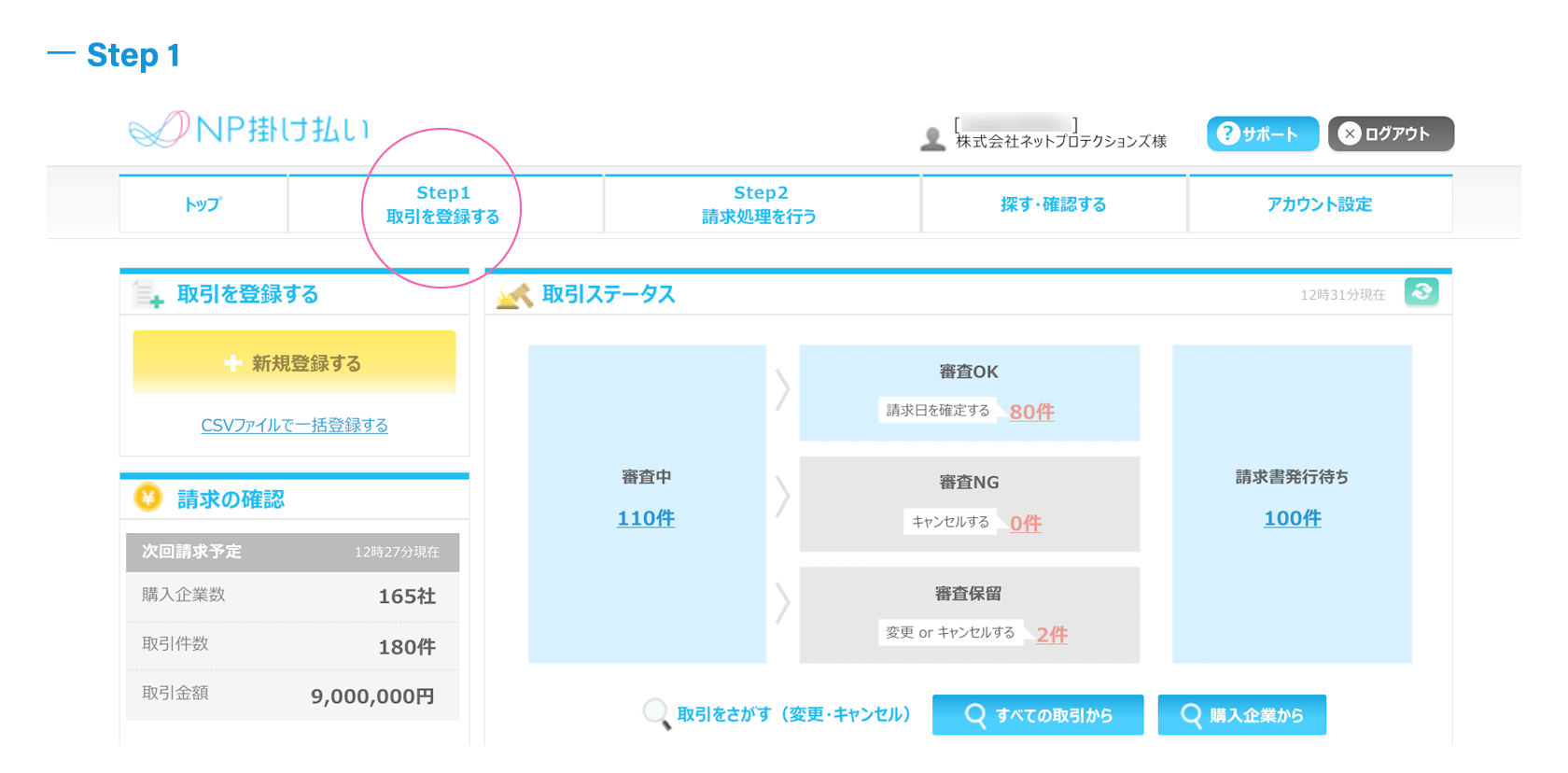
Task: Click the 12時31分現在 timestamp
Action: pyautogui.click(x=1343, y=295)
